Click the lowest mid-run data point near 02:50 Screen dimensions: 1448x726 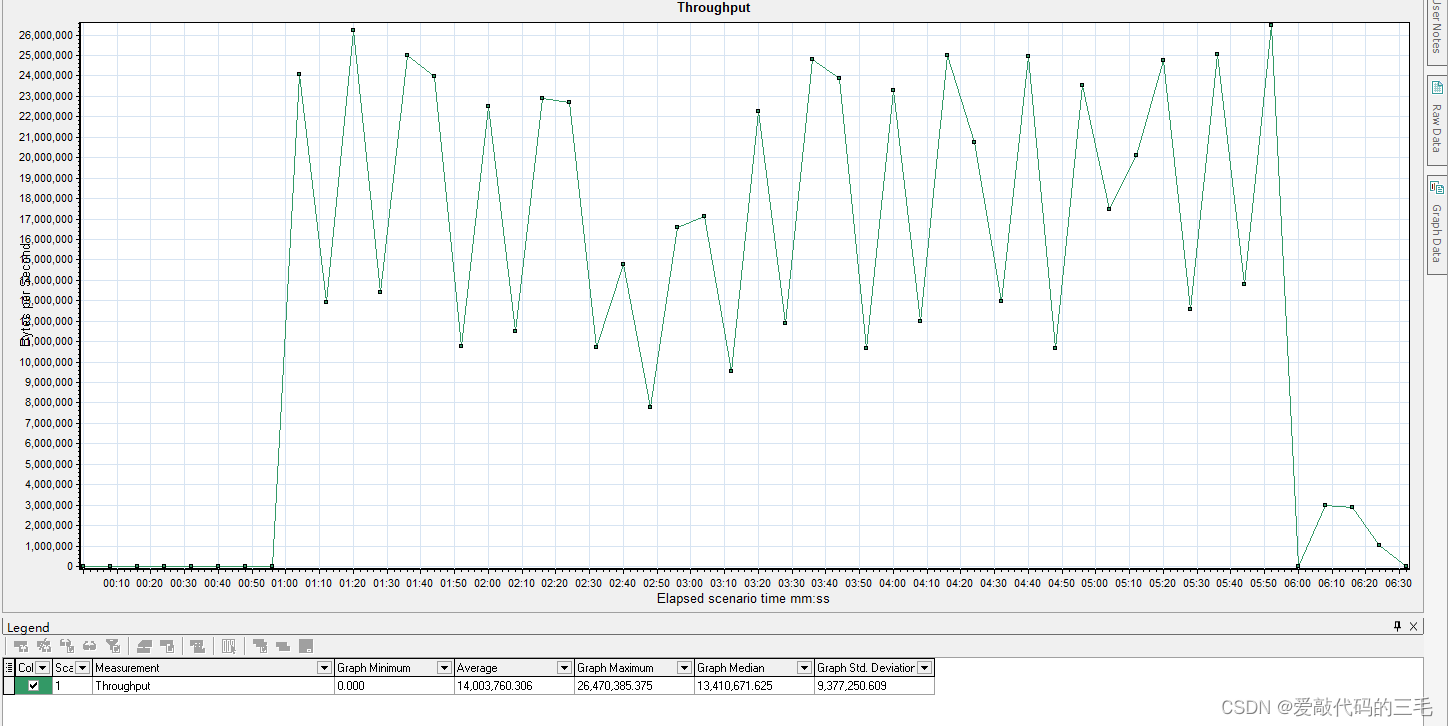[x=650, y=407]
